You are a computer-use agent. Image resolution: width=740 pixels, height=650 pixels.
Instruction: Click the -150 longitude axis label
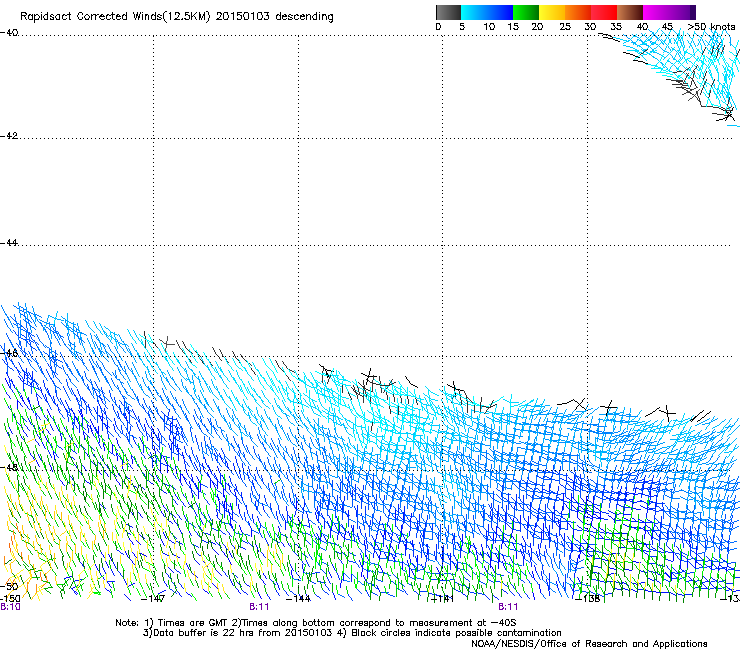(x=10, y=598)
